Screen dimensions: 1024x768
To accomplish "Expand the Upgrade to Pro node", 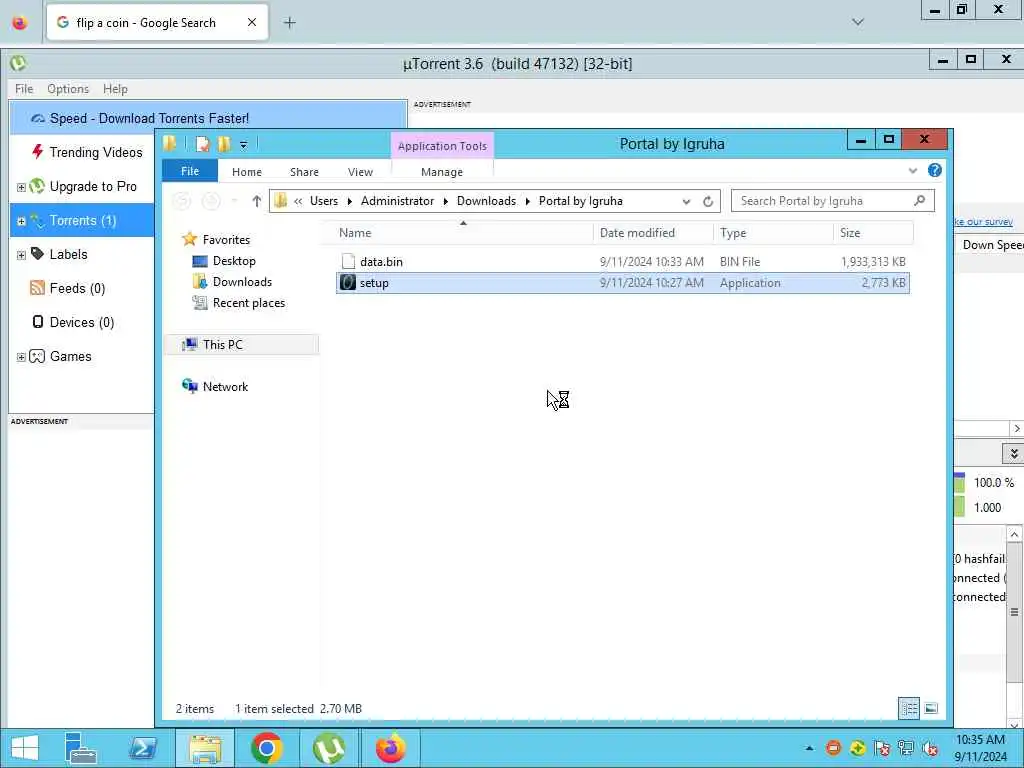I will tap(21, 187).
